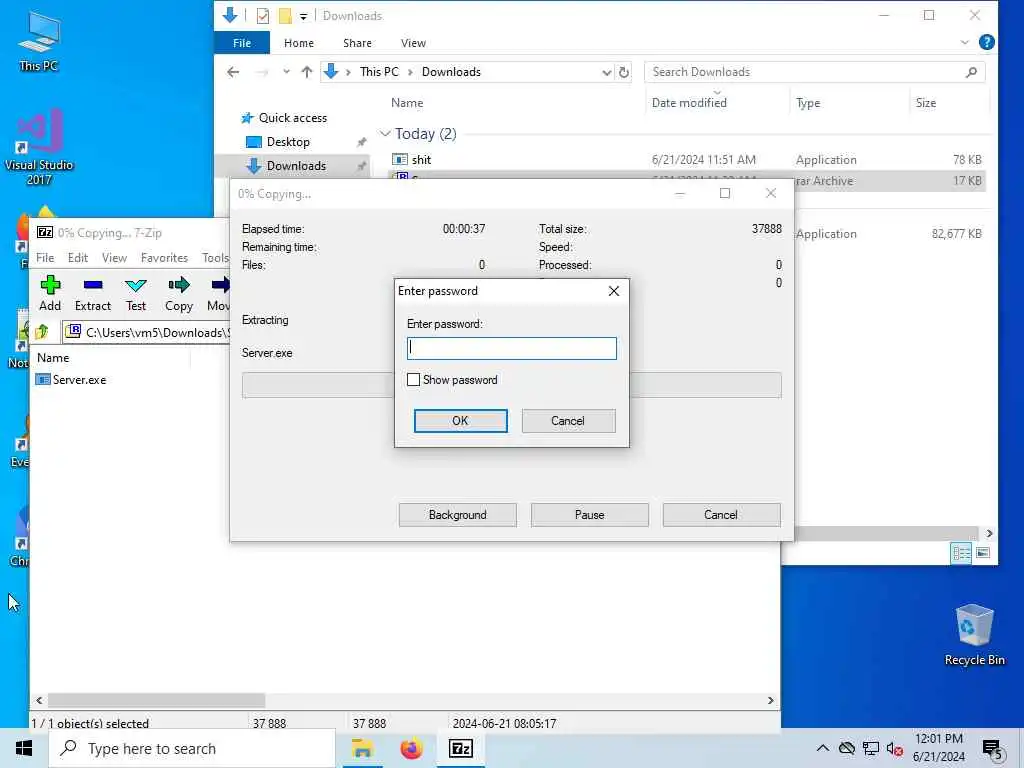Screen dimensions: 1024x768
Task: Open the File tab in Explorer
Action: tap(242, 43)
